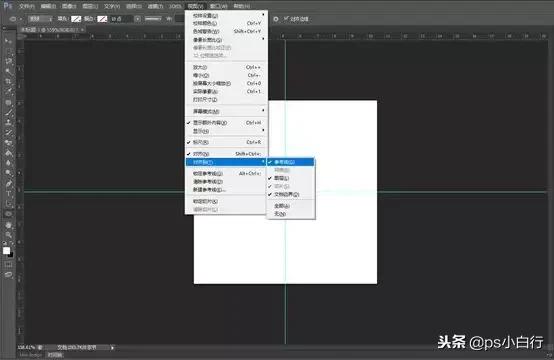
Task: Click the stroke width input field
Action: tap(121, 19)
